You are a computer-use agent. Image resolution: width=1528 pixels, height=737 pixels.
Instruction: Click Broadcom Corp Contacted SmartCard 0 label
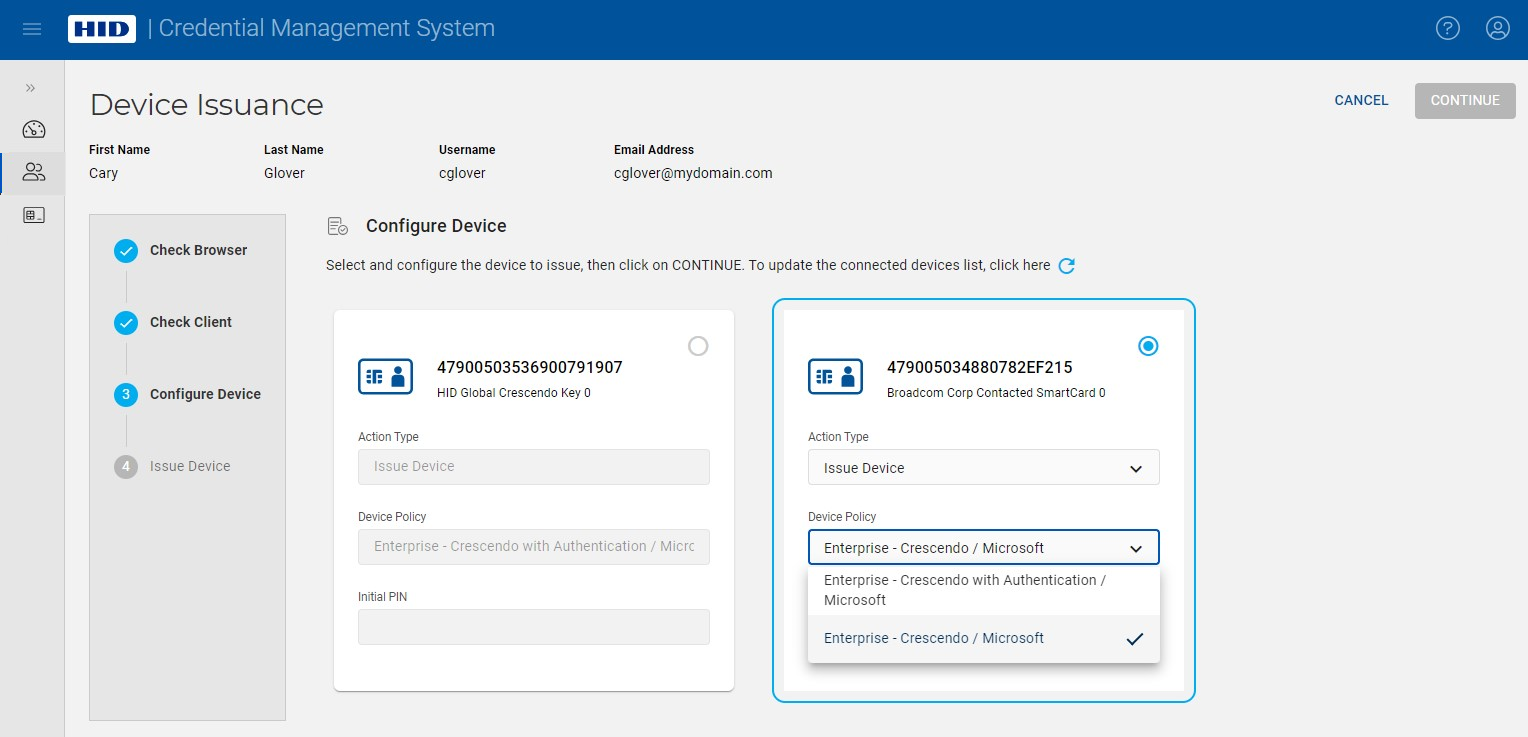(996, 393)
